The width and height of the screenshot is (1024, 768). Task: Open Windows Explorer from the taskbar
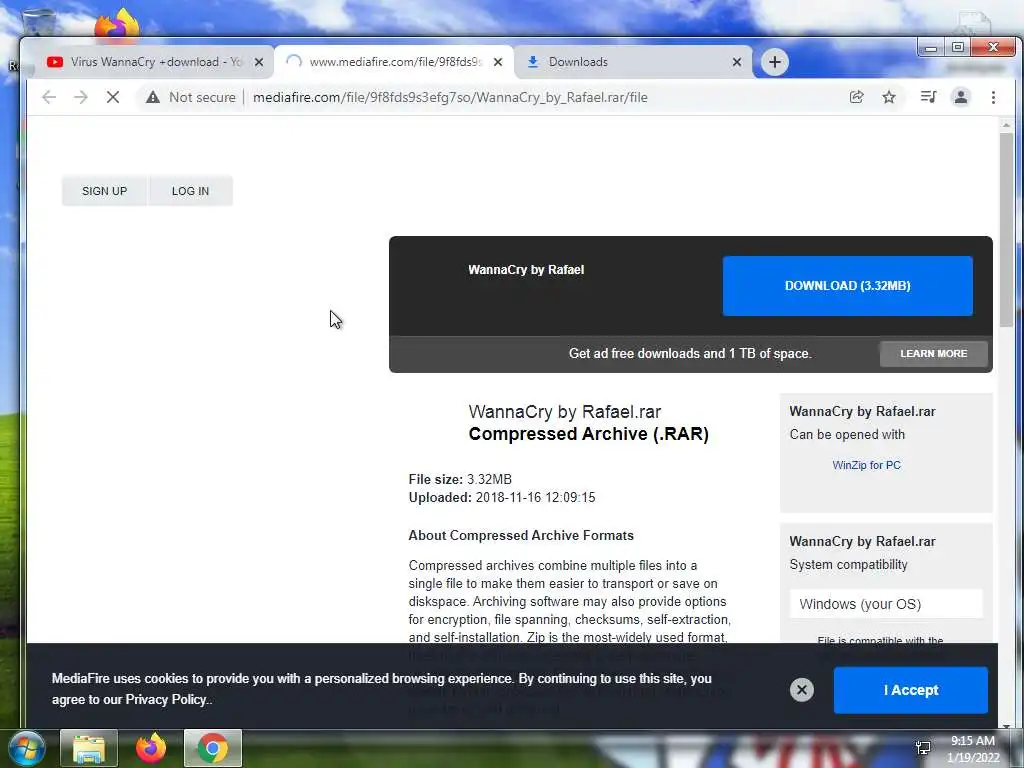pyautogui.click(x=89, y=748)
